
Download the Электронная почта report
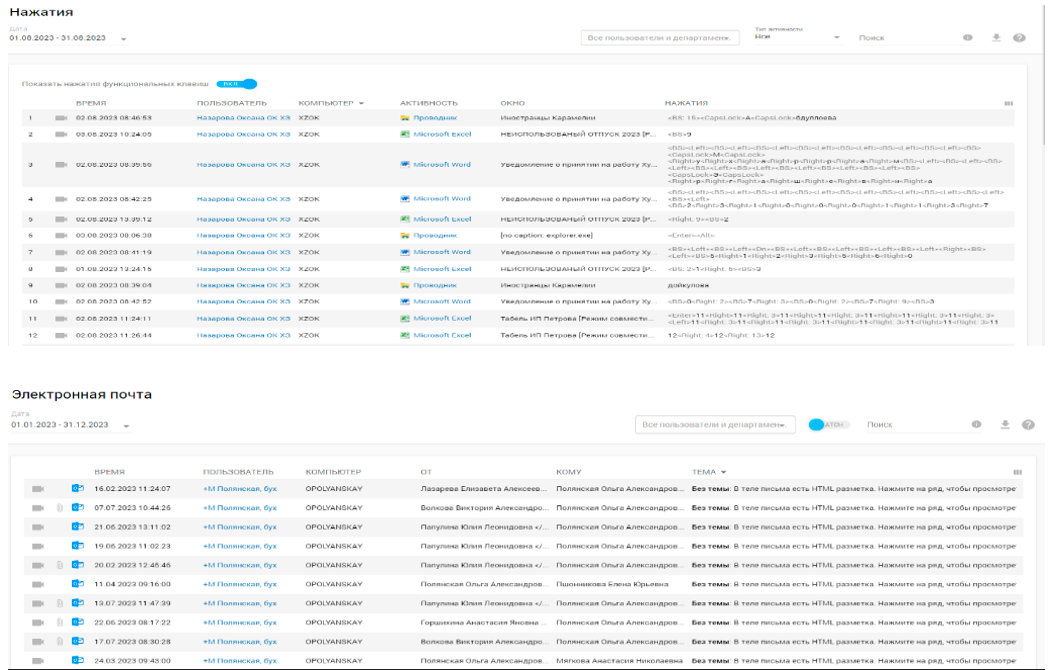(x=1005, y=424)
